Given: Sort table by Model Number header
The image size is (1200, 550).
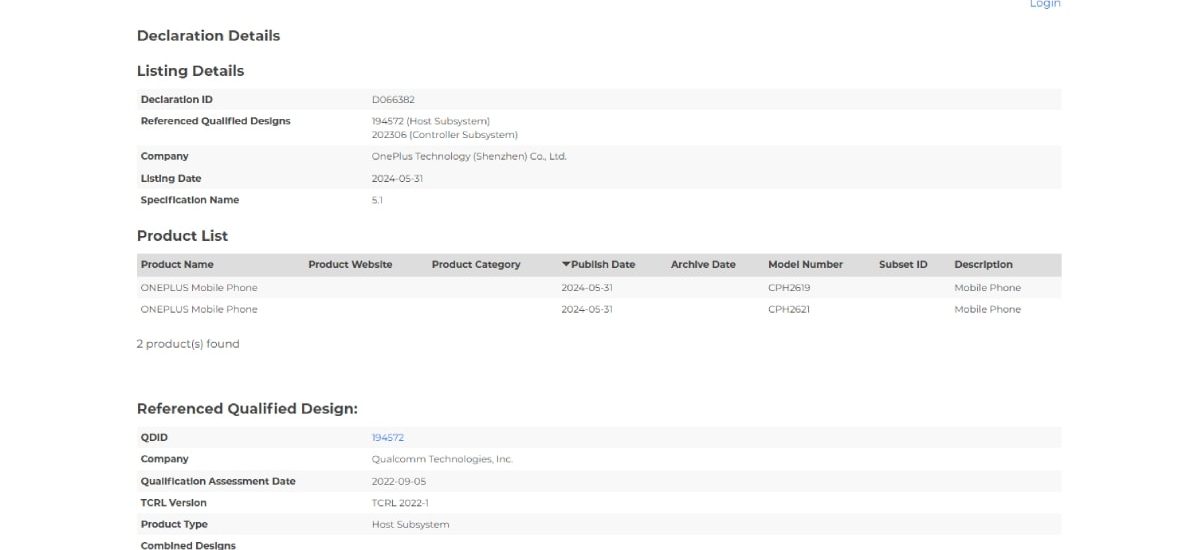Looking at the screenshot, I should (805, 265).
